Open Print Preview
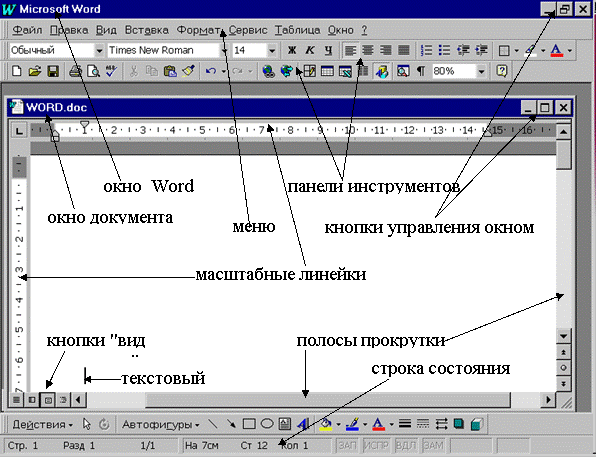Viewport: 596px width, 457px height. [x=93, y=71]
